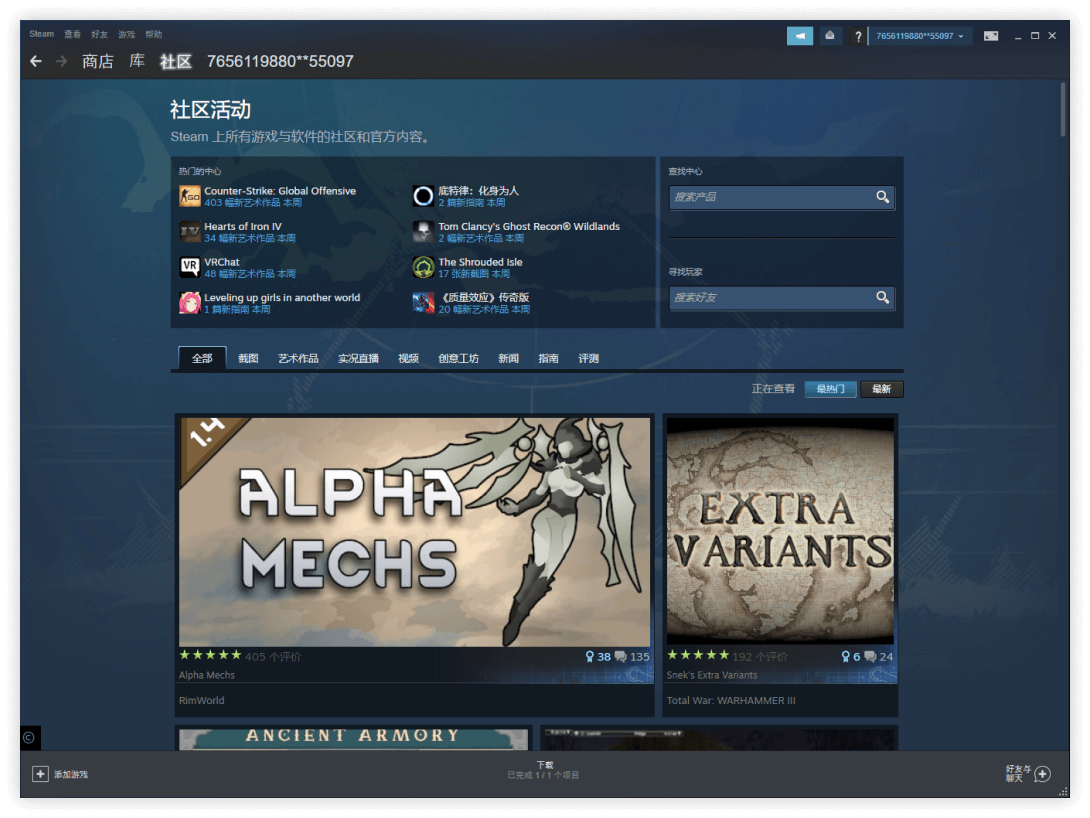Select the 最热门 sort option
Image resolution: width=1090 pixels, height=818 pixels.
(x=830, y=389)
